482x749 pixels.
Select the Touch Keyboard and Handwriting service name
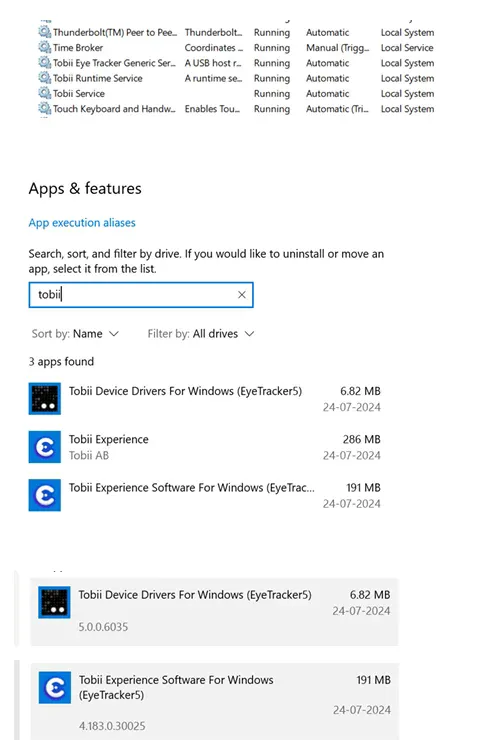pyautogui.click(x=114, y=109)
